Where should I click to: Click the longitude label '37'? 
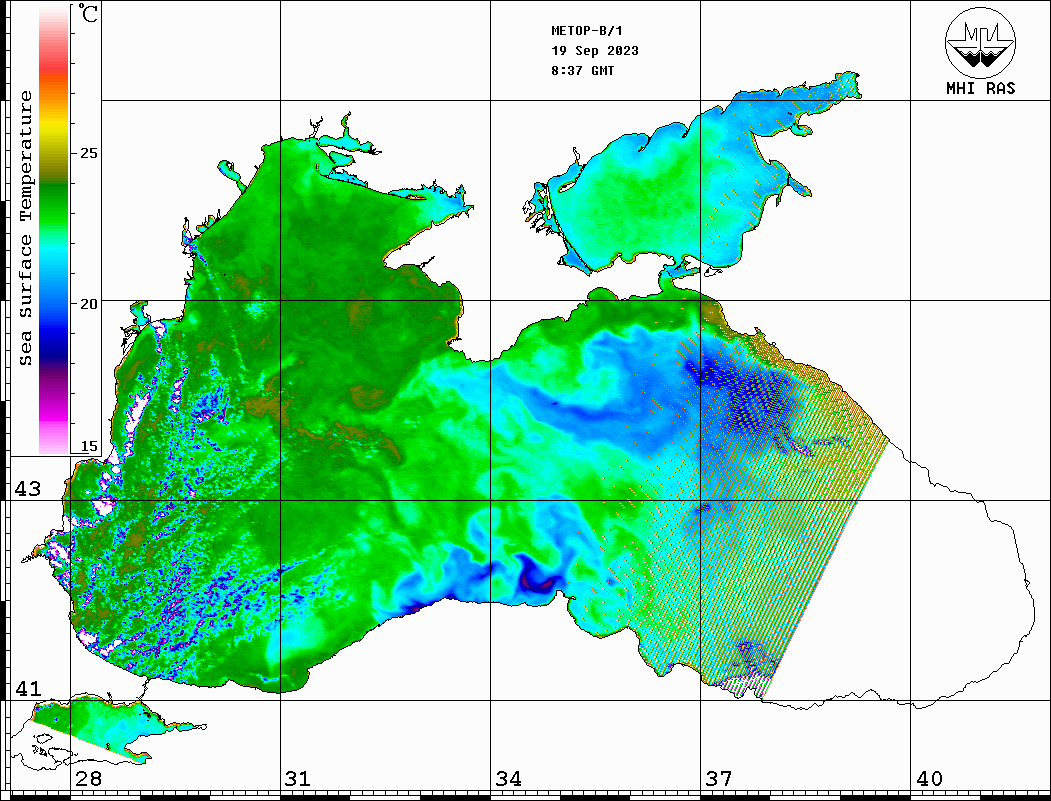point(719,779)
